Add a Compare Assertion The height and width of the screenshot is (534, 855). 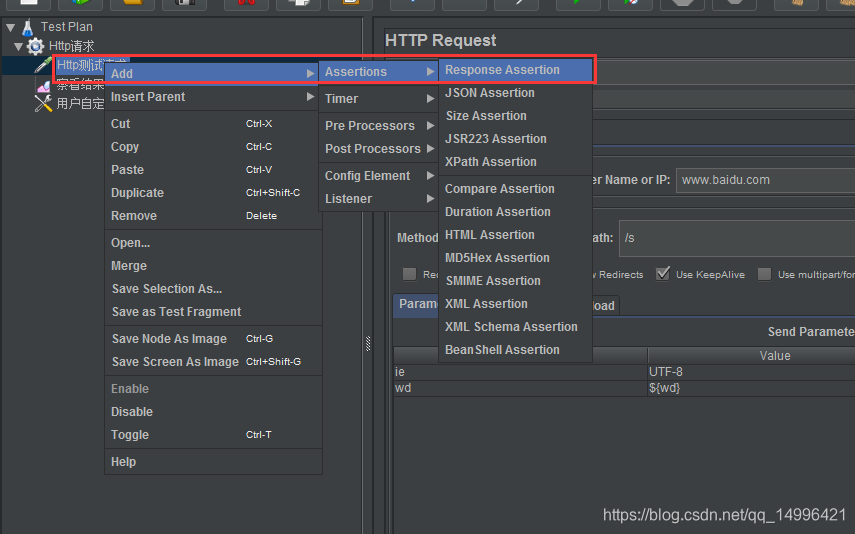click(x=515, y=189)
